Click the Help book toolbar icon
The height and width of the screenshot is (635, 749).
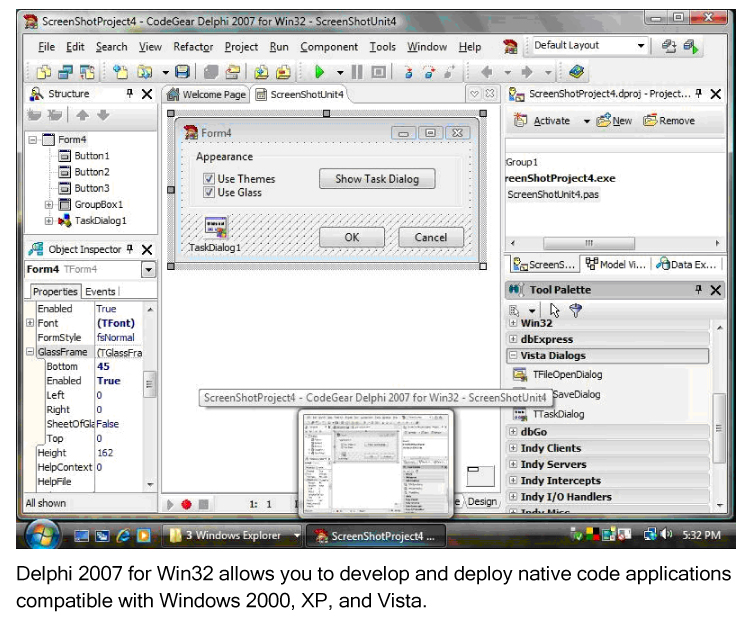coord(577,72)
